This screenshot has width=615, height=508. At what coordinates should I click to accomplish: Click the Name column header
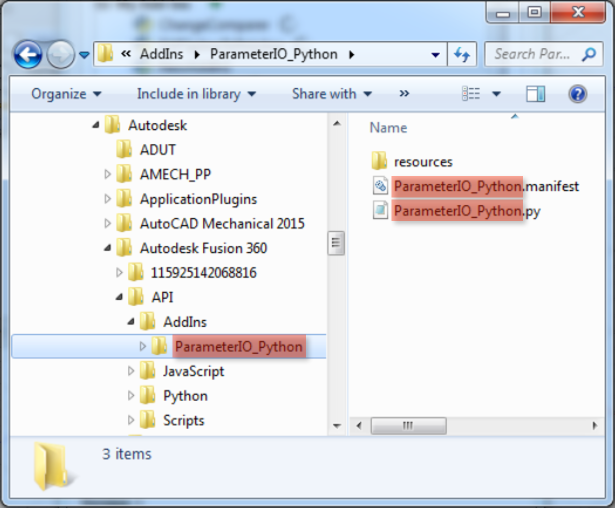388,128
